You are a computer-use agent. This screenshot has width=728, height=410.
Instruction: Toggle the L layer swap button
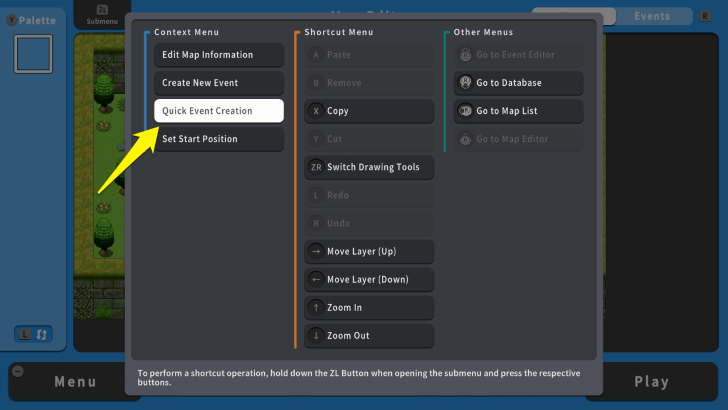click(33, 334)
